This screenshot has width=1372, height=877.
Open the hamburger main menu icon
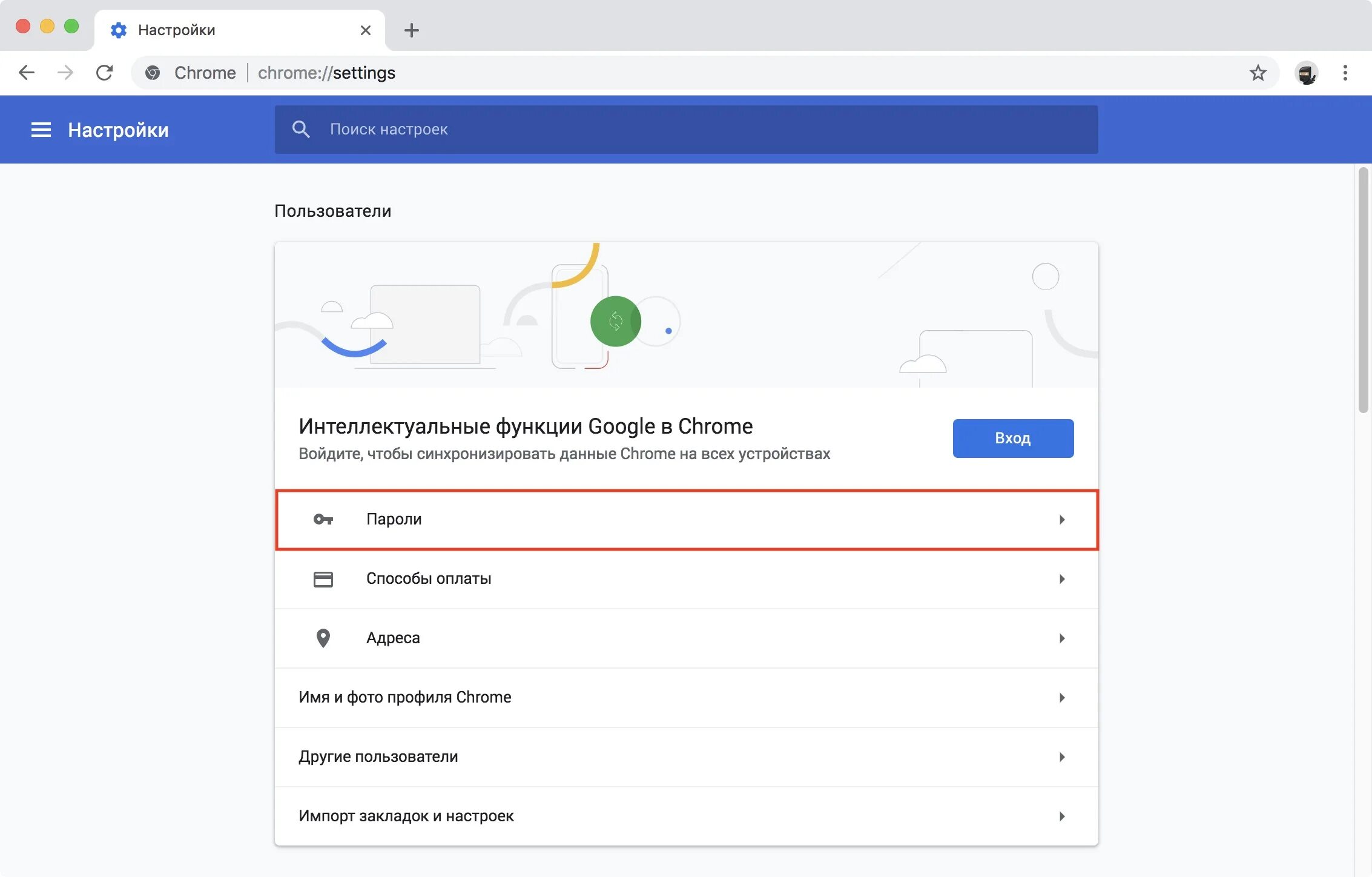pyautogui.click(x=41, y=130)
